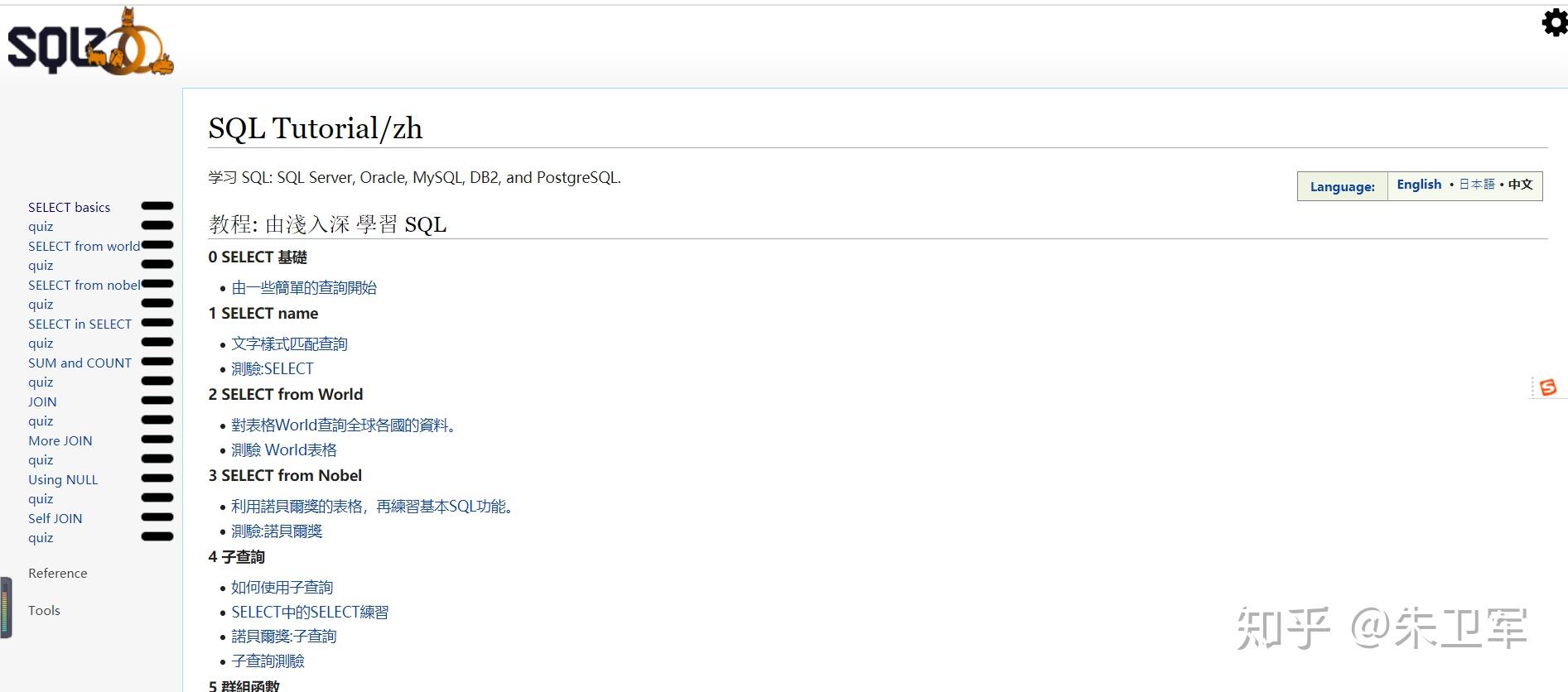This screenshot has width=1568, height=692.
Task: Open SELECT from world in sidebar
Action: point(84,246)
